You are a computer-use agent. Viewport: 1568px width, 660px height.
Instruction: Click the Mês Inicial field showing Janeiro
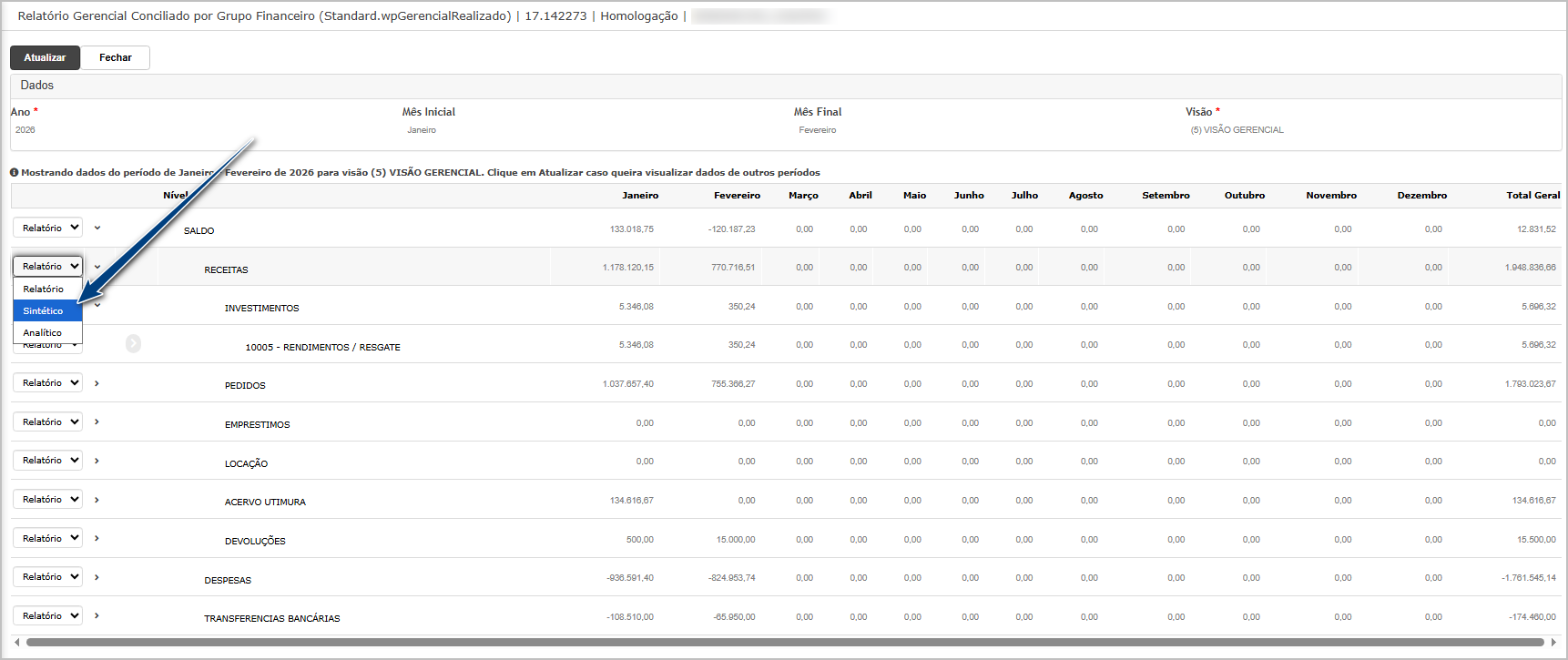click(422, 130)
